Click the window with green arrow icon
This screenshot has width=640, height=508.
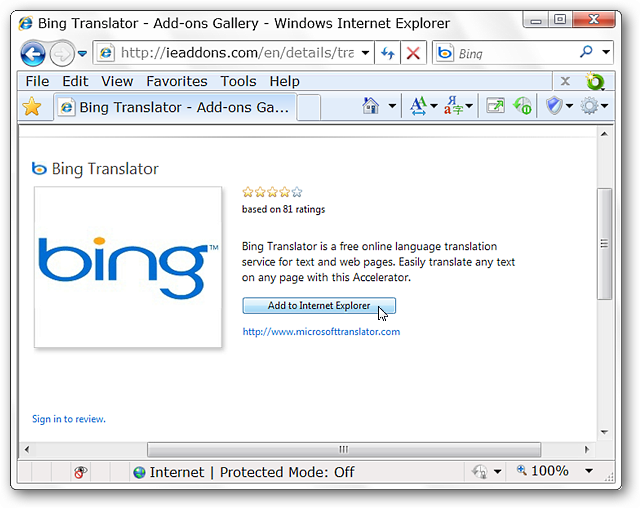496,106
